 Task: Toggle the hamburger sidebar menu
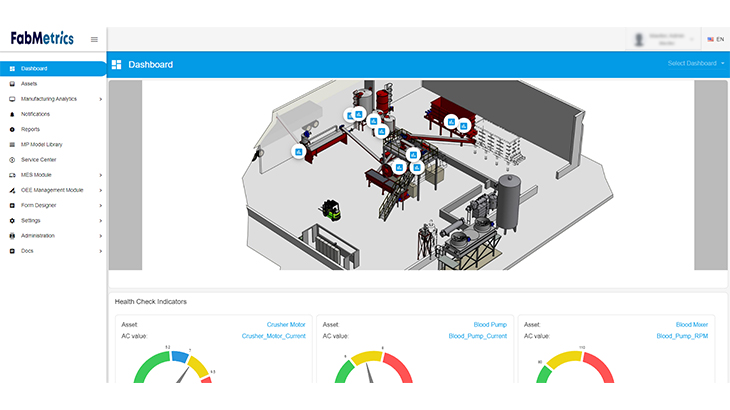94,39
